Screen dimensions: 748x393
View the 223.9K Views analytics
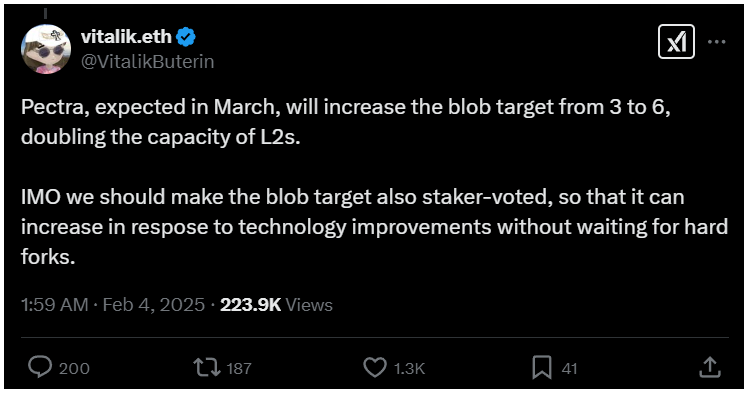tap(276, 305)
